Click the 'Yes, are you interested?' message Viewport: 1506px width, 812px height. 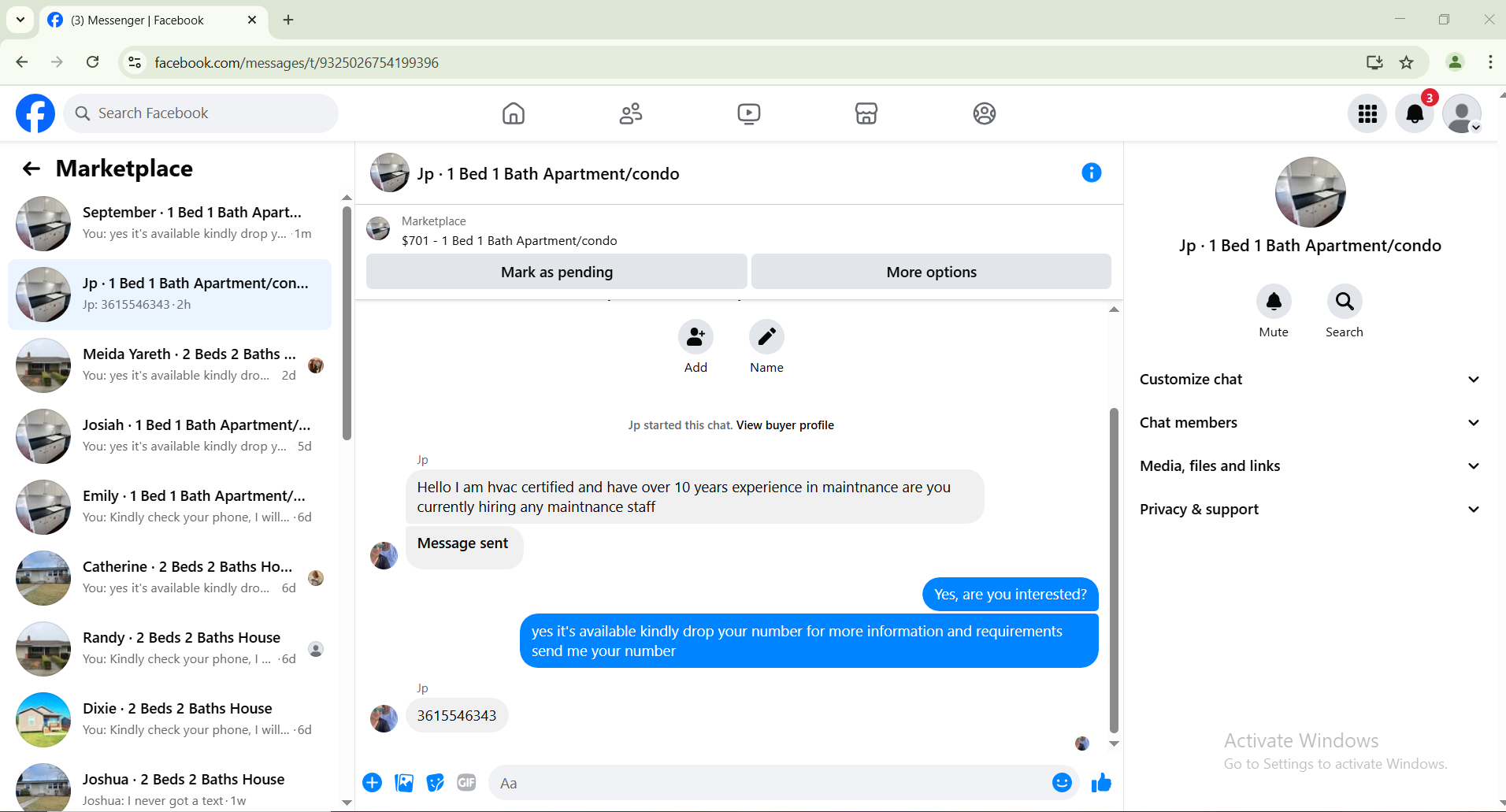click(x=1011, y=595)
